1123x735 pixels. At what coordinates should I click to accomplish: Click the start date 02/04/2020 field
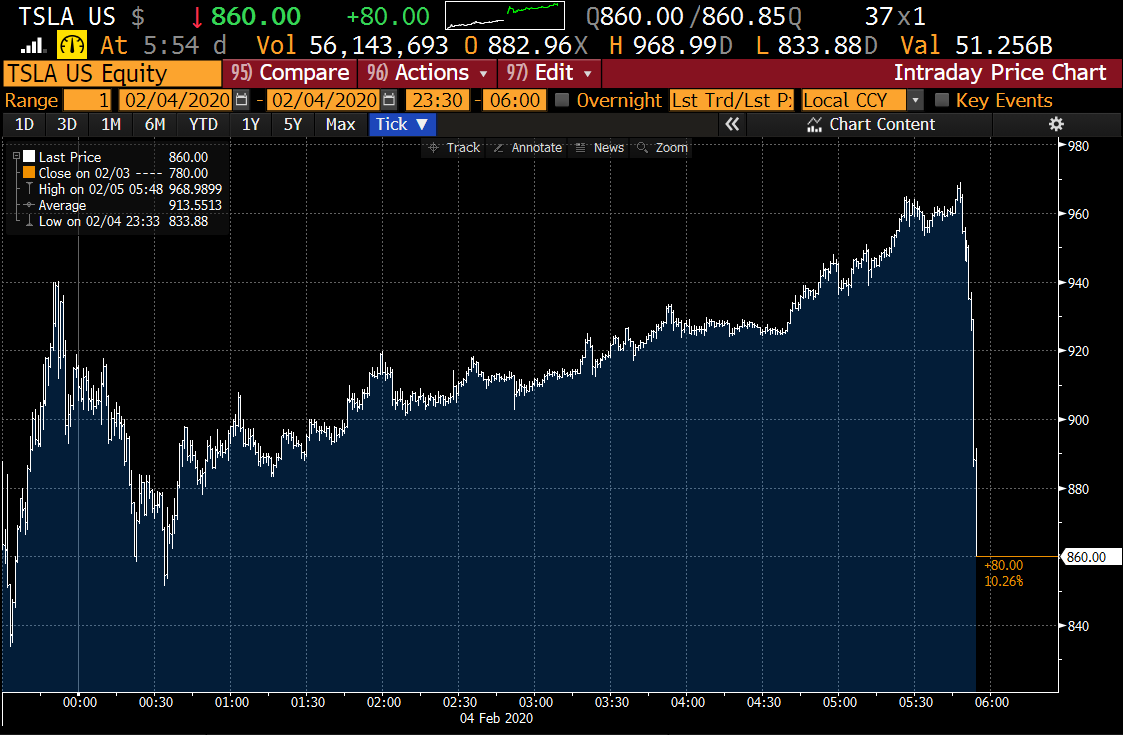coord(177,100)
